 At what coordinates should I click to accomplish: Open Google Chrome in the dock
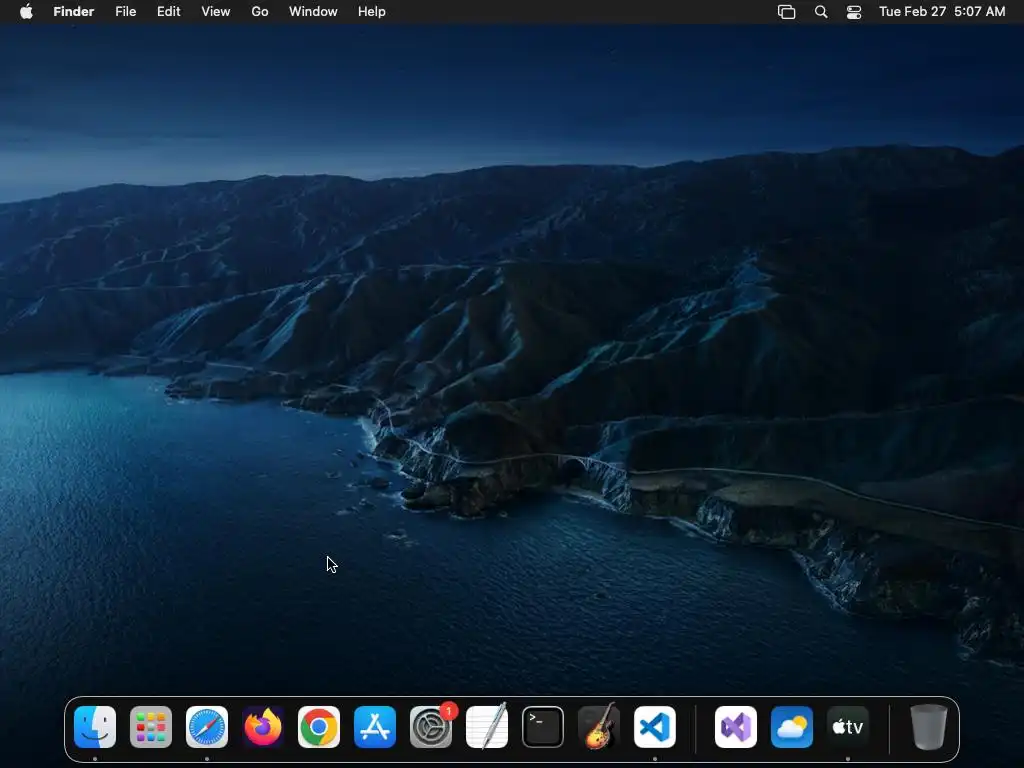coord(319,727)
